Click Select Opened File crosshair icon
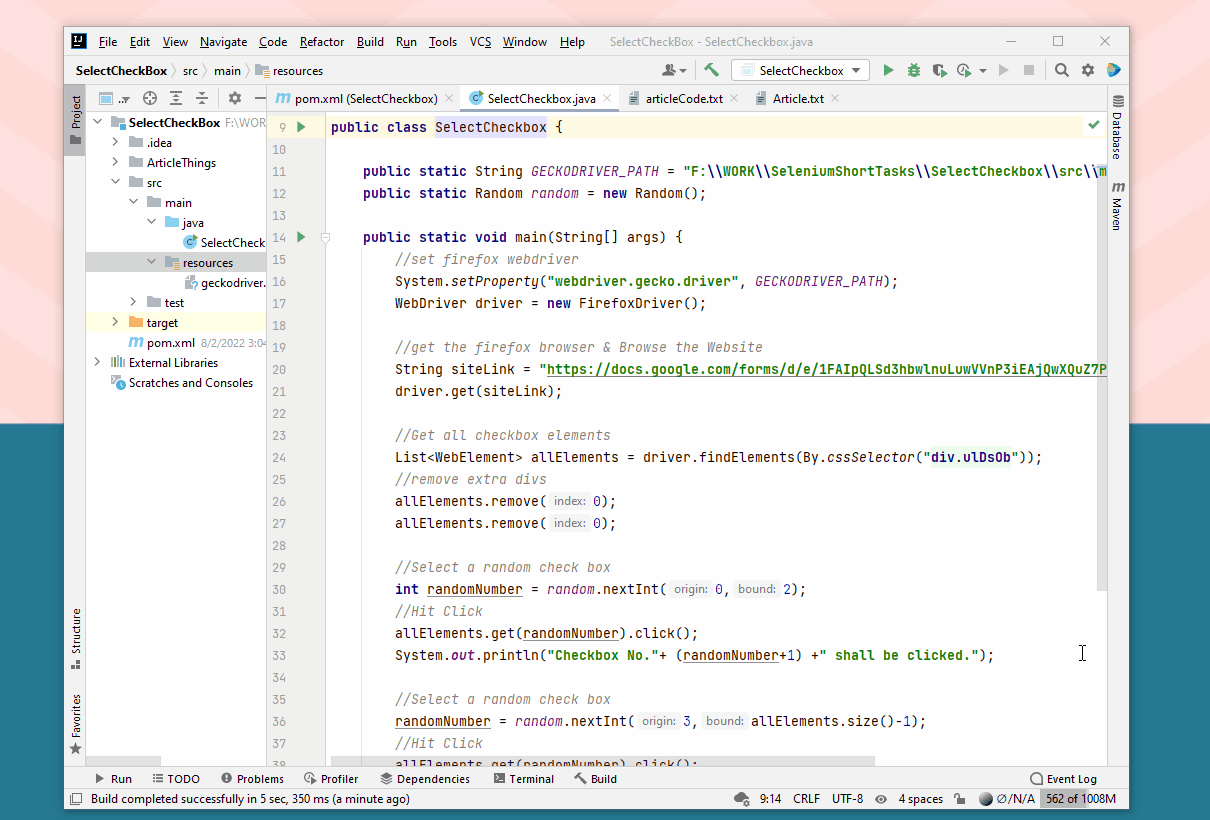The width and height of the screenshot is (1210, 820). 150,98
